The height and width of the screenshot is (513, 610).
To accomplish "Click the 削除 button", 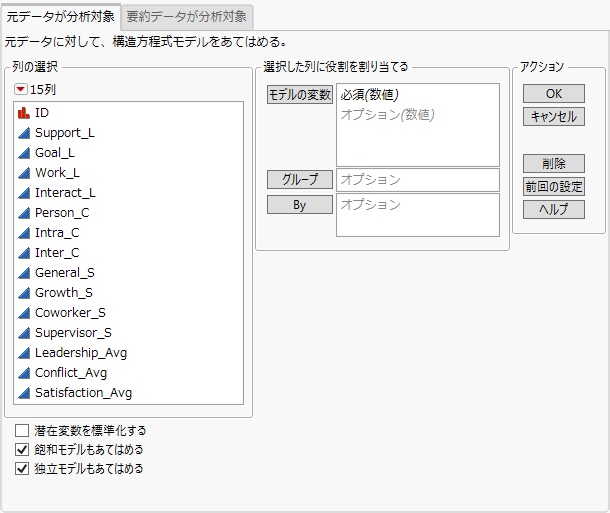I will point(554,163).
